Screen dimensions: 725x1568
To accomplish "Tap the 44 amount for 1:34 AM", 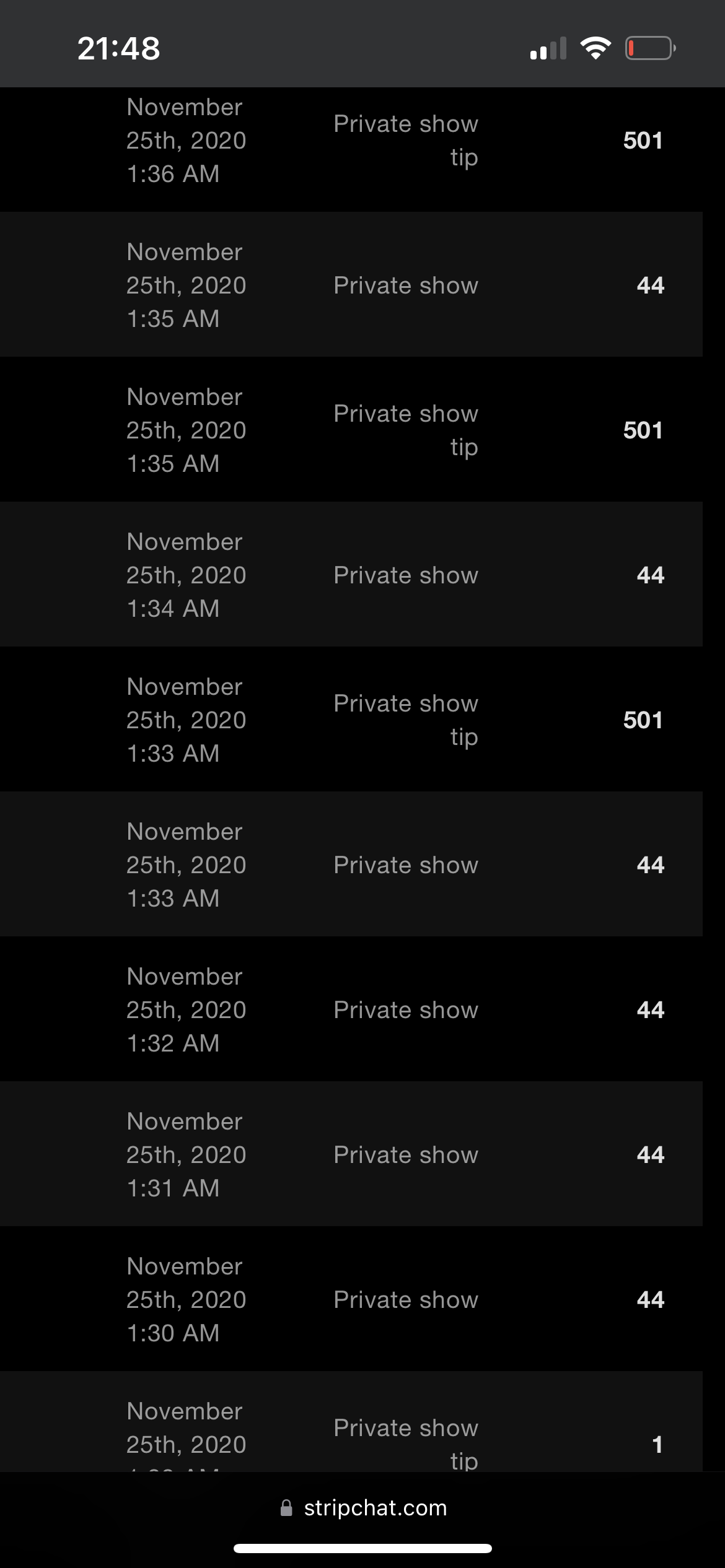I will (x=650, y=575).
